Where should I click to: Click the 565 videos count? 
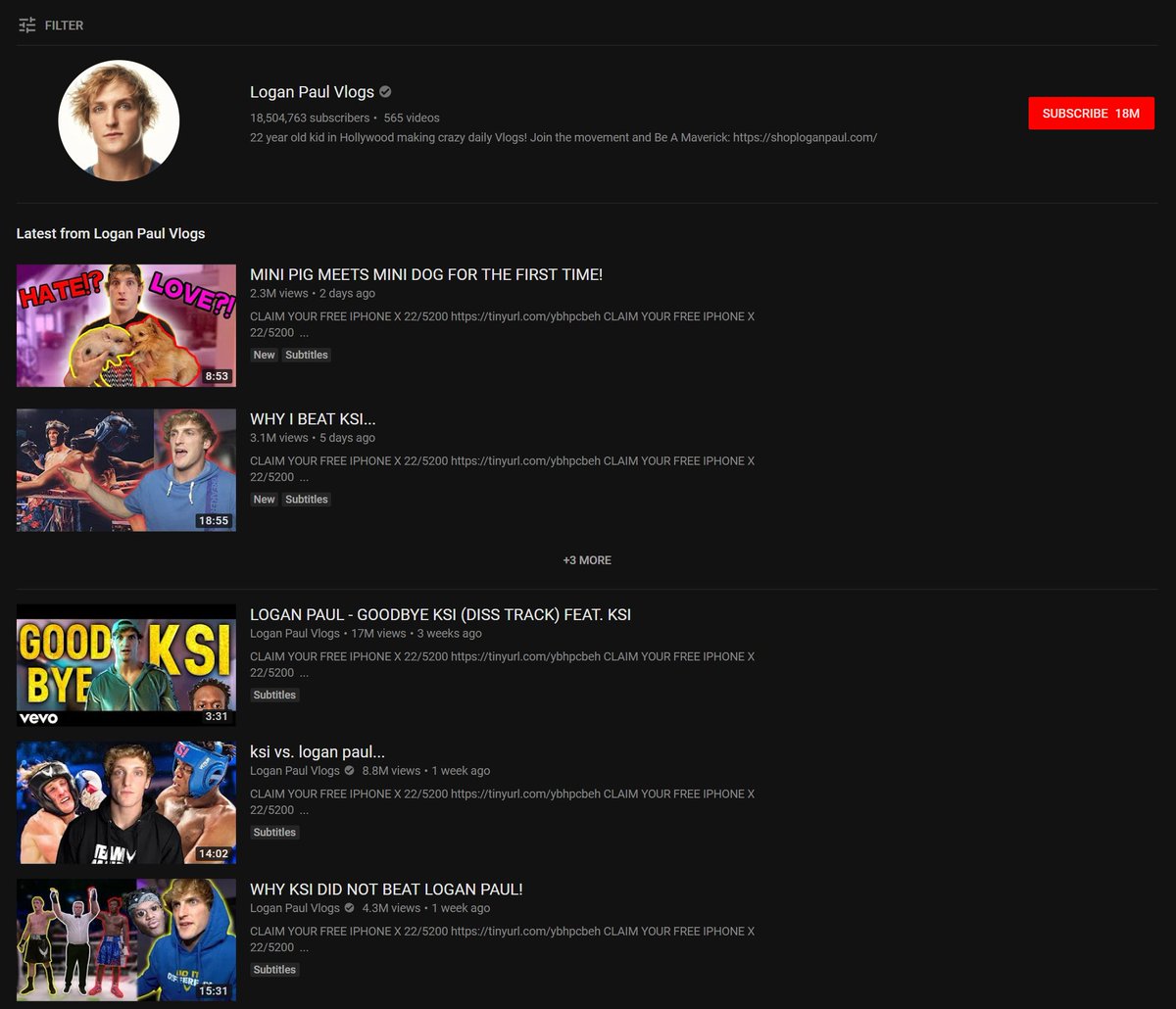click(x=412, y=118)
